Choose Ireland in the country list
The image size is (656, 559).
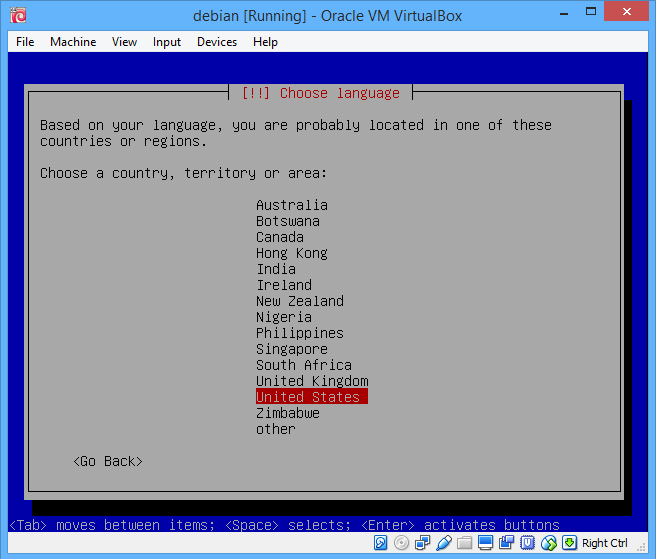click(284, 285)
